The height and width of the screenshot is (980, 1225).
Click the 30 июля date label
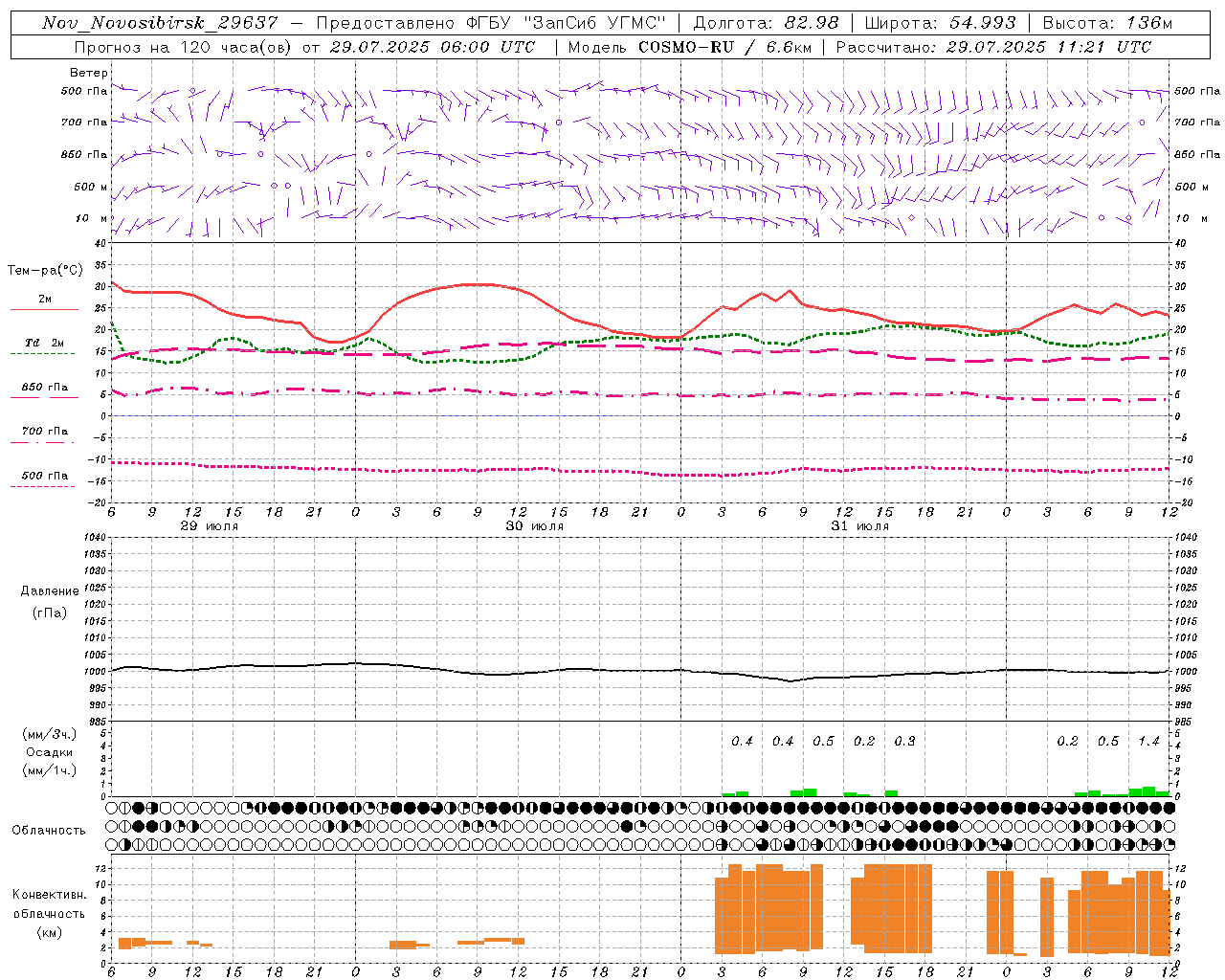point(534,526)
